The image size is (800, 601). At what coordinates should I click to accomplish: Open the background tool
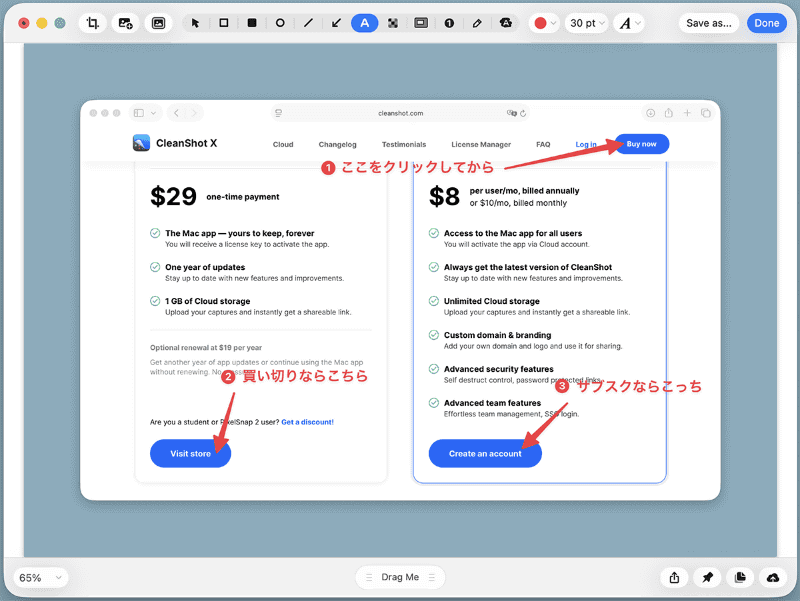[159, 23]
